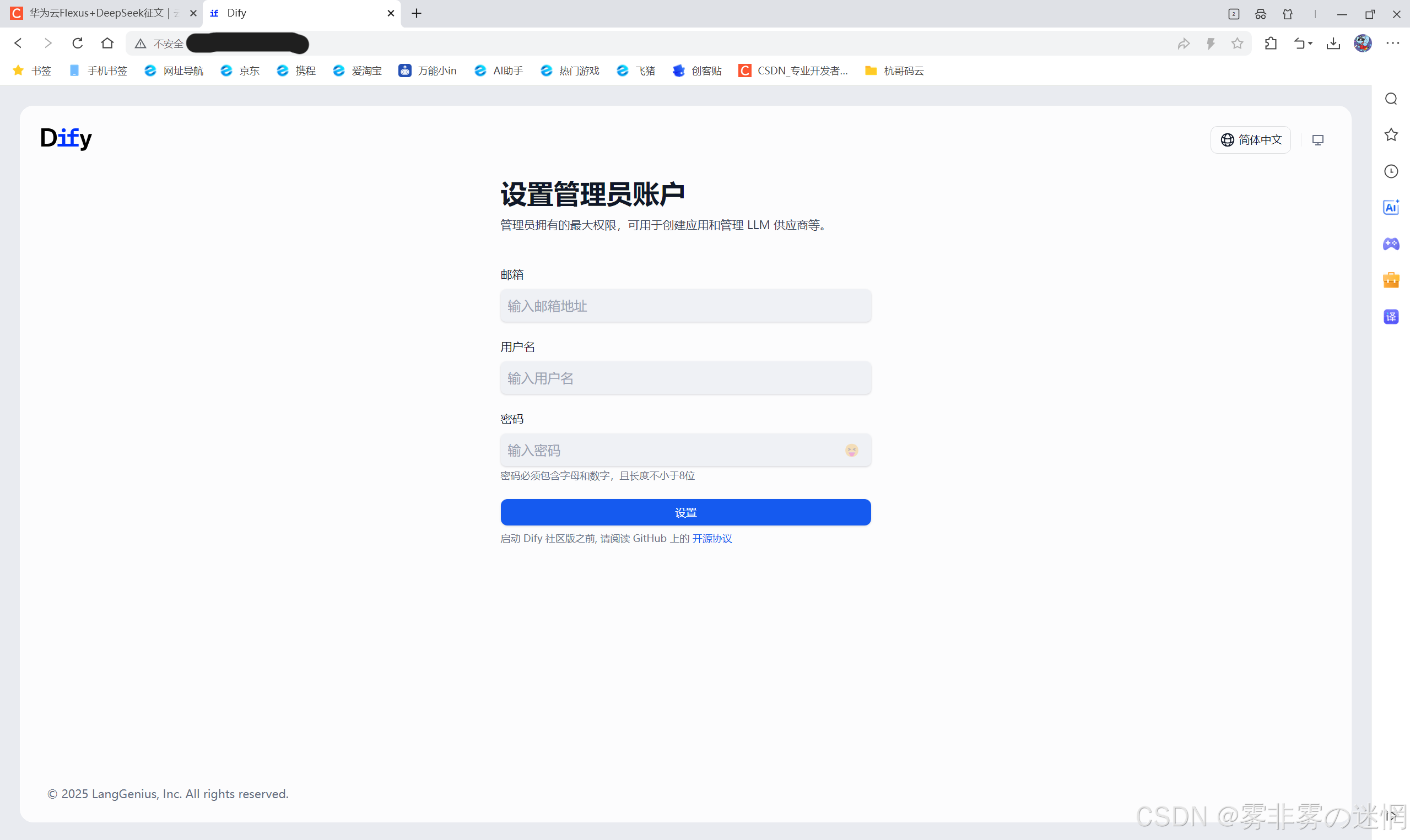Open the 飞猪 bookmark
Viewport: 1410px width, 840px height.
(636, 71)
